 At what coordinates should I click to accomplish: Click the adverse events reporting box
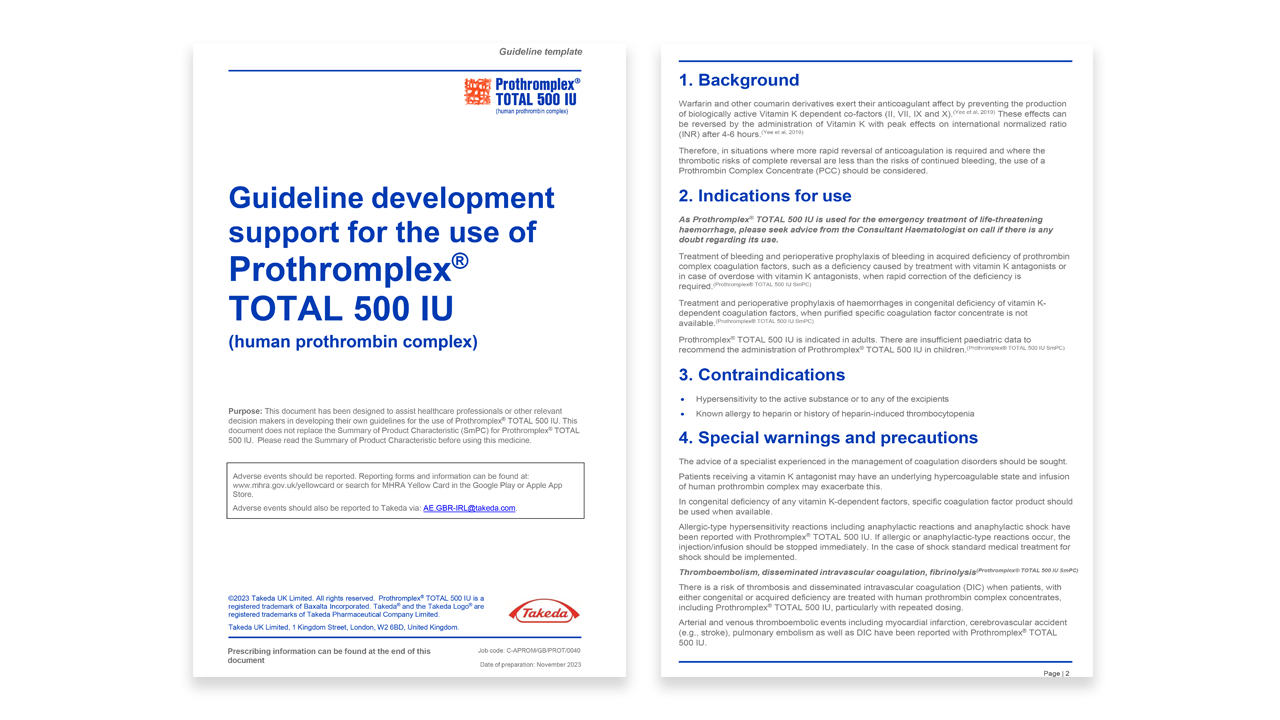[405, 490]
